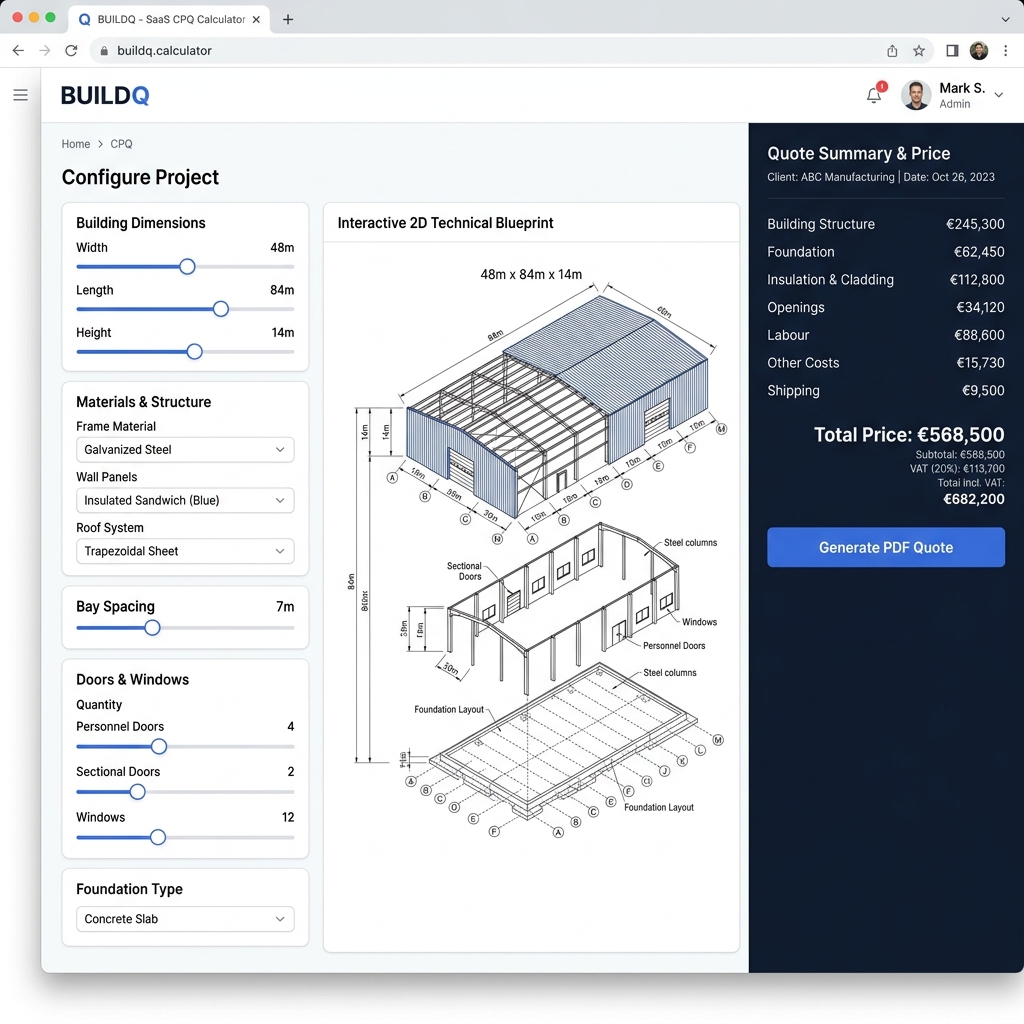Image resolution: width=1024 pixels, height=1024 pixels.
Task: Expand Foundation Type Concrete Slab dropdown
Action: pyautogui.click(x=185, y=919)
